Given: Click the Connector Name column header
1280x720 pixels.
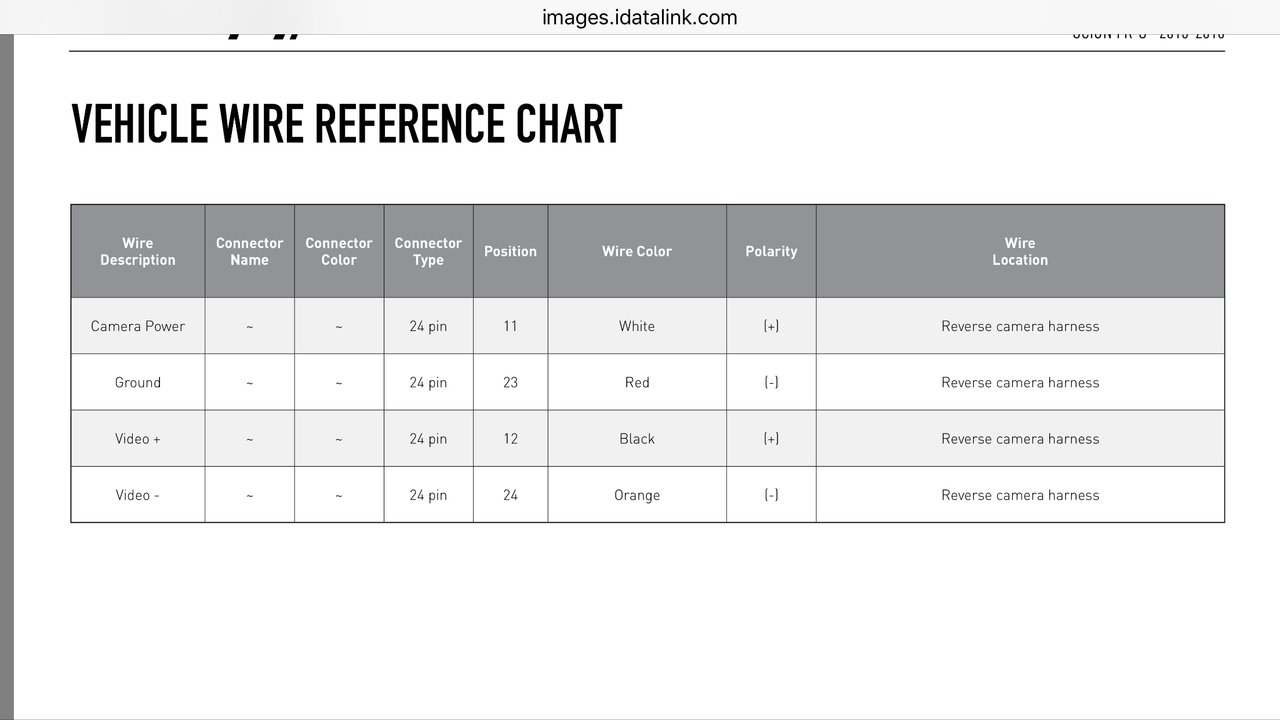Looking at the screenshot, I should pos(250,251).
